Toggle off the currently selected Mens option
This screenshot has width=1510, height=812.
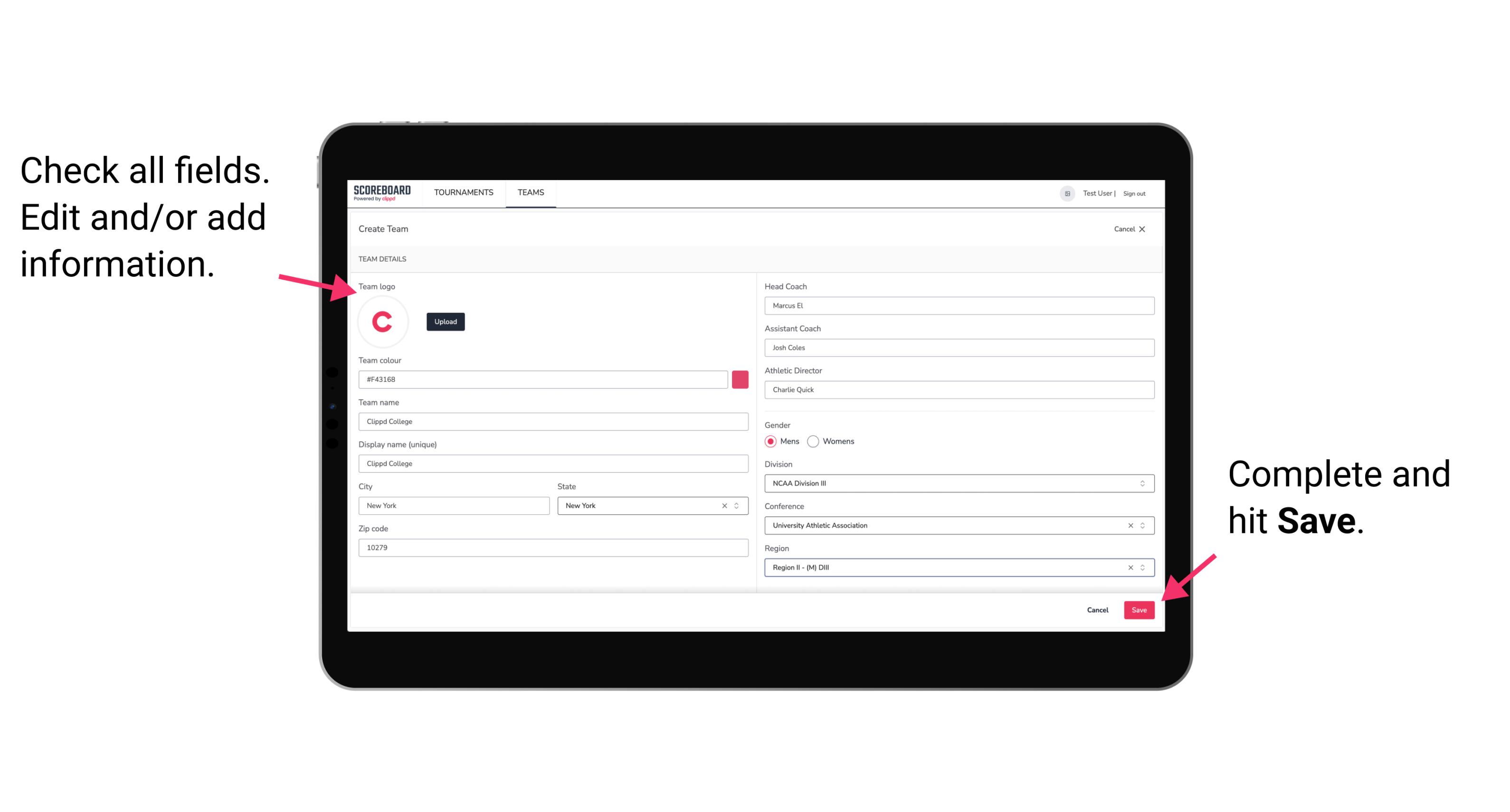click(x=770, y=441)
